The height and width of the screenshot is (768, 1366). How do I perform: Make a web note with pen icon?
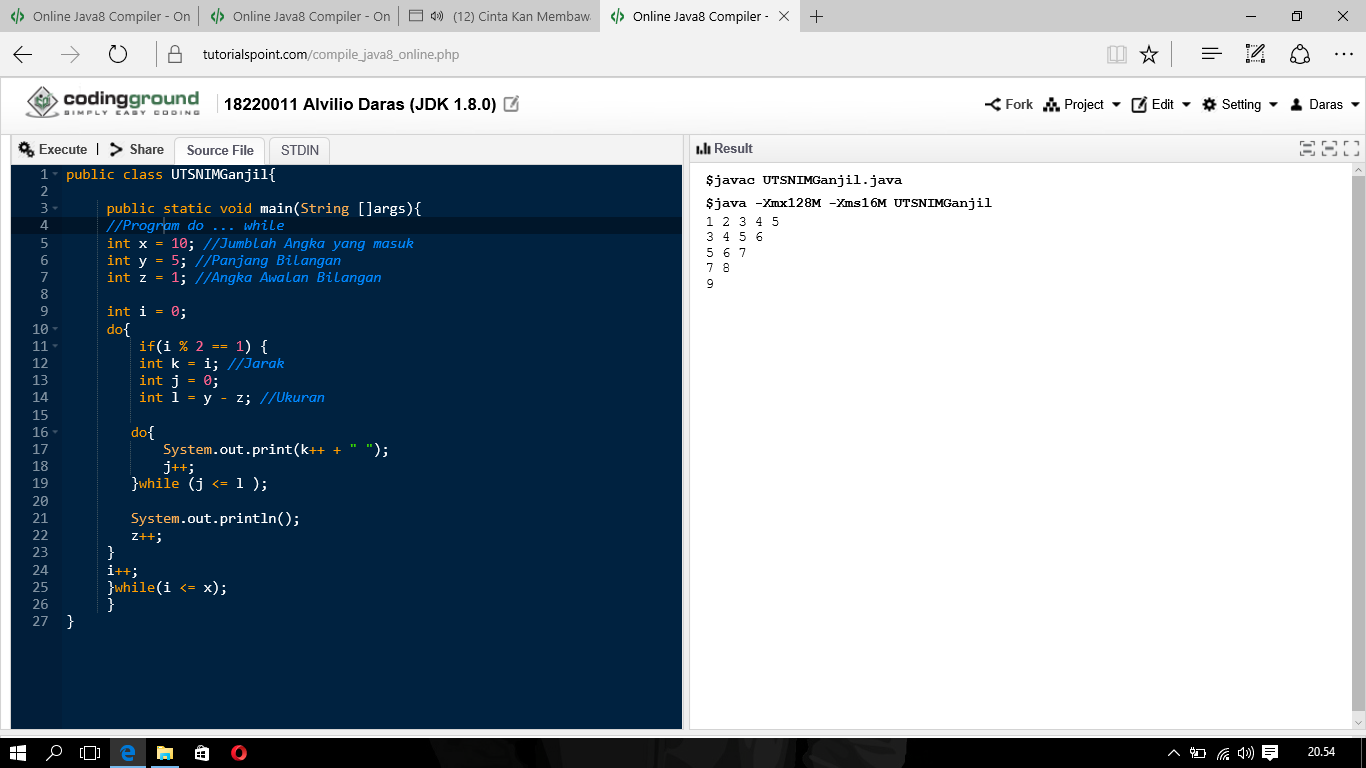[1256, 54]
